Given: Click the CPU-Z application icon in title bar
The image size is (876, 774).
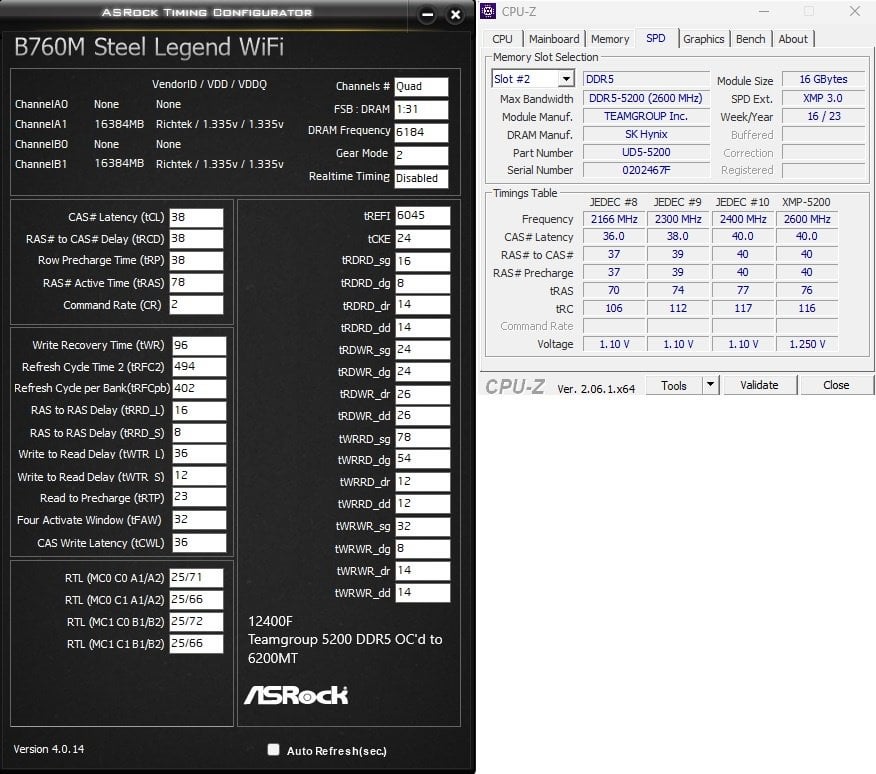Looking at the screenshot, I should click(x=488, y=11).
